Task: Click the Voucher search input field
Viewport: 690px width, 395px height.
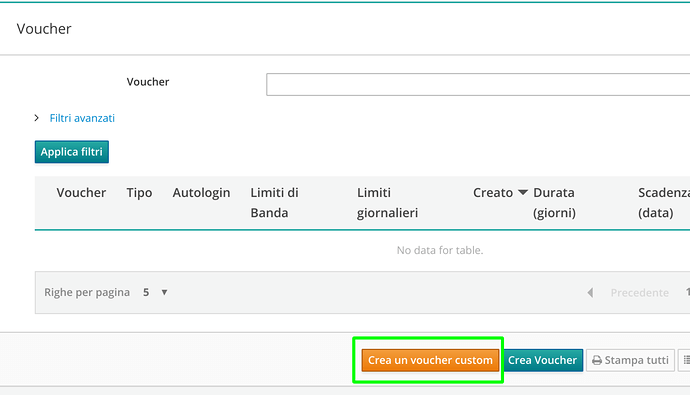Action: [478, 84]
